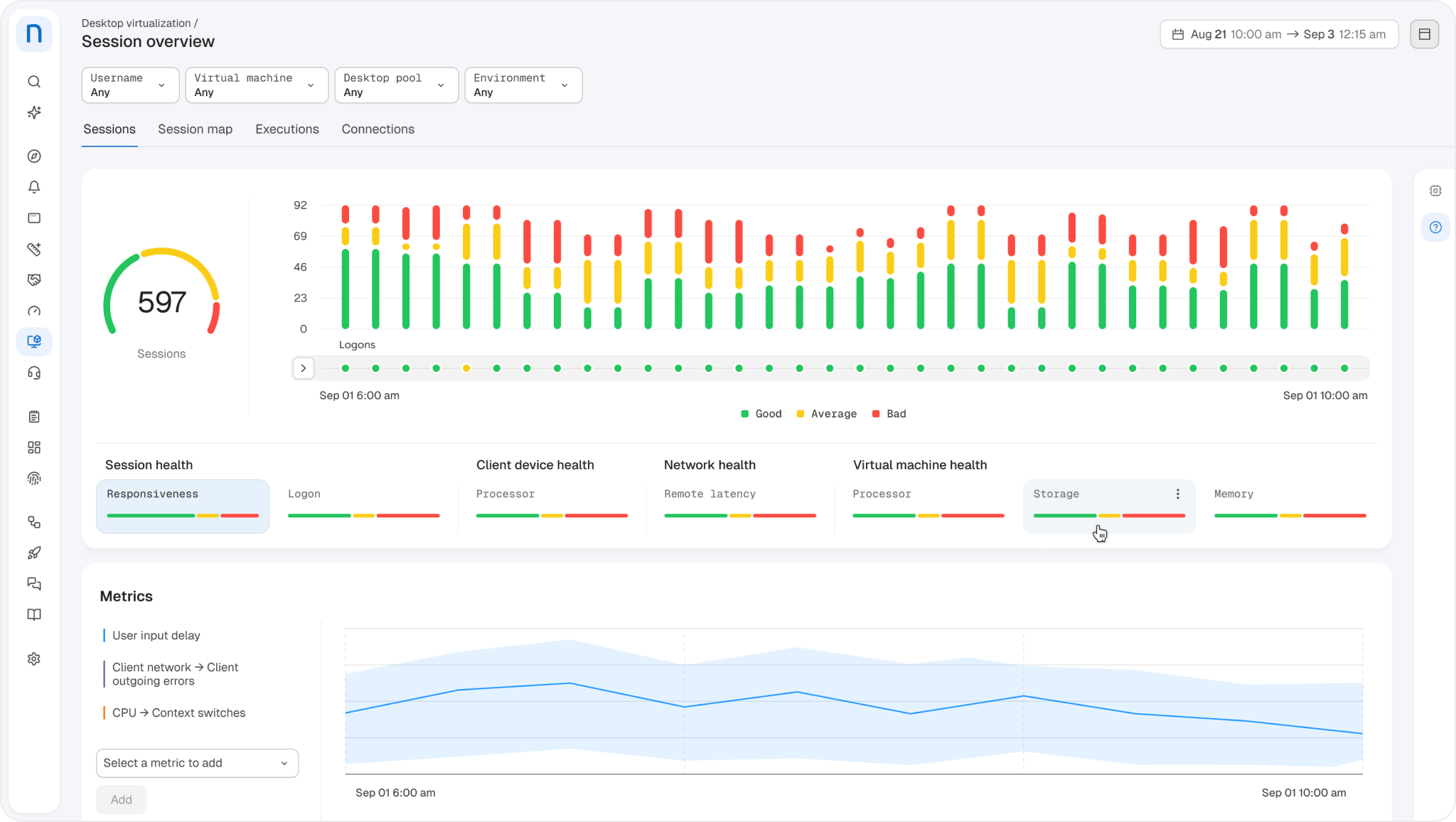Viewport: 1456px width, 822px height.
Task: Open the Username filter dropdown
Action: tap(130, 85)
